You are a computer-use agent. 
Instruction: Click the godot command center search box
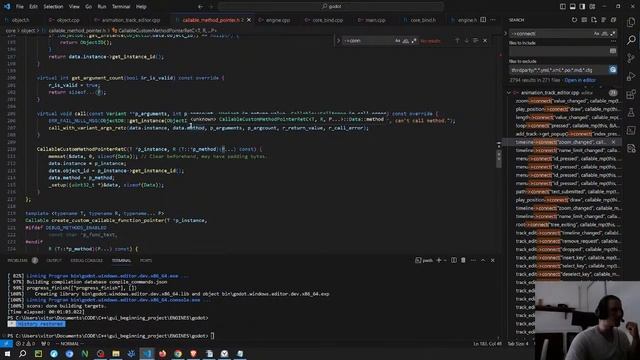coord(331,7)
